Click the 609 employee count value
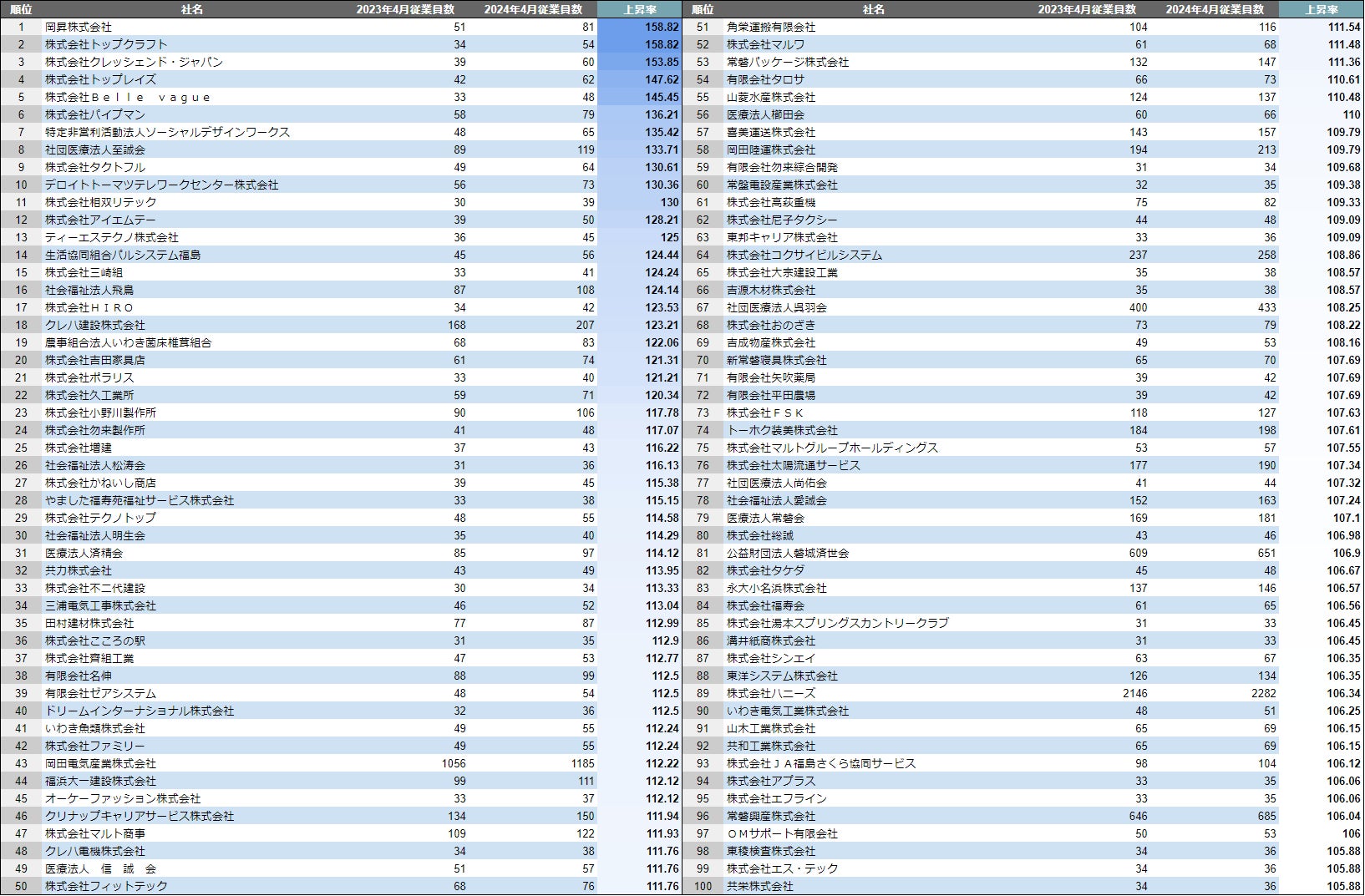The width and height of the screenshot is (1365, 896). (1138, 553)
